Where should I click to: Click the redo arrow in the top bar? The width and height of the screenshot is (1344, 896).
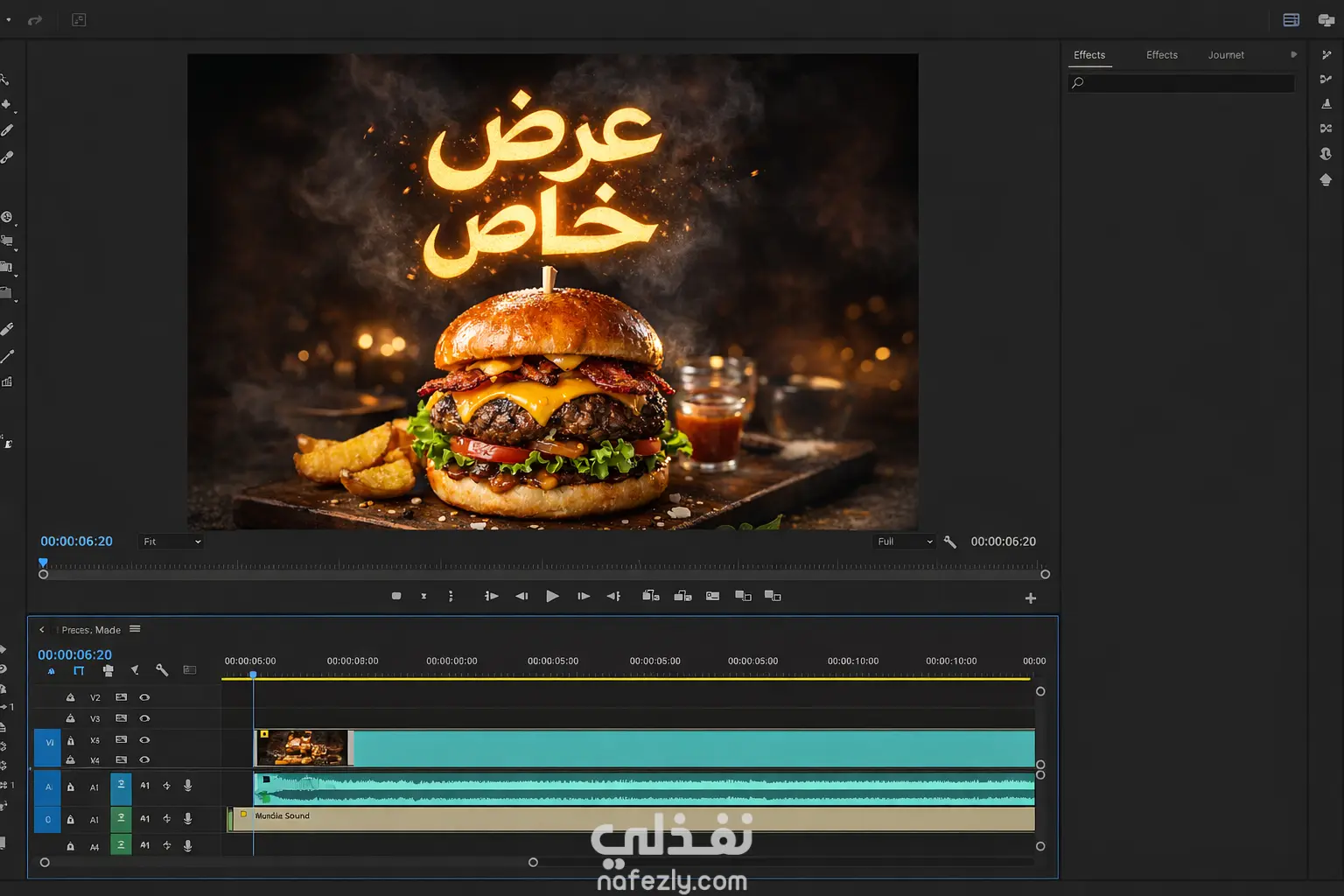coord(35,20)
